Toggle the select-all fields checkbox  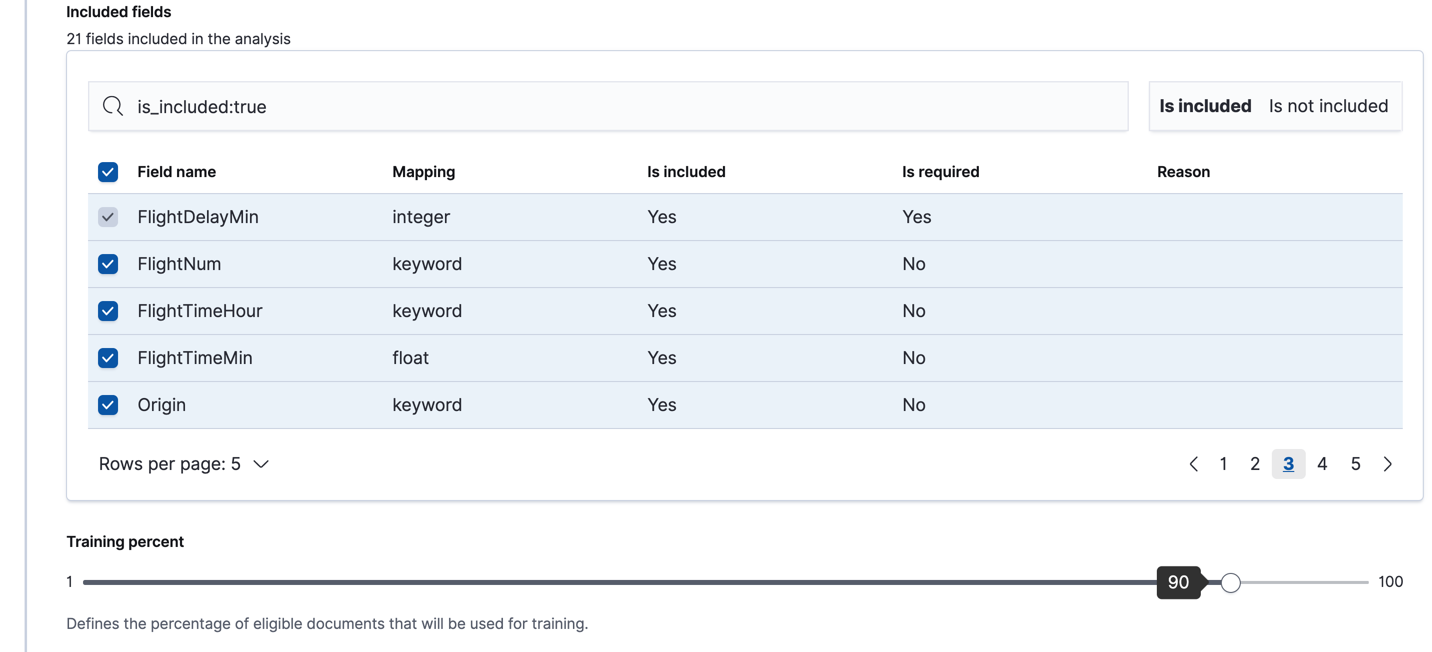[x=108, y=172]
